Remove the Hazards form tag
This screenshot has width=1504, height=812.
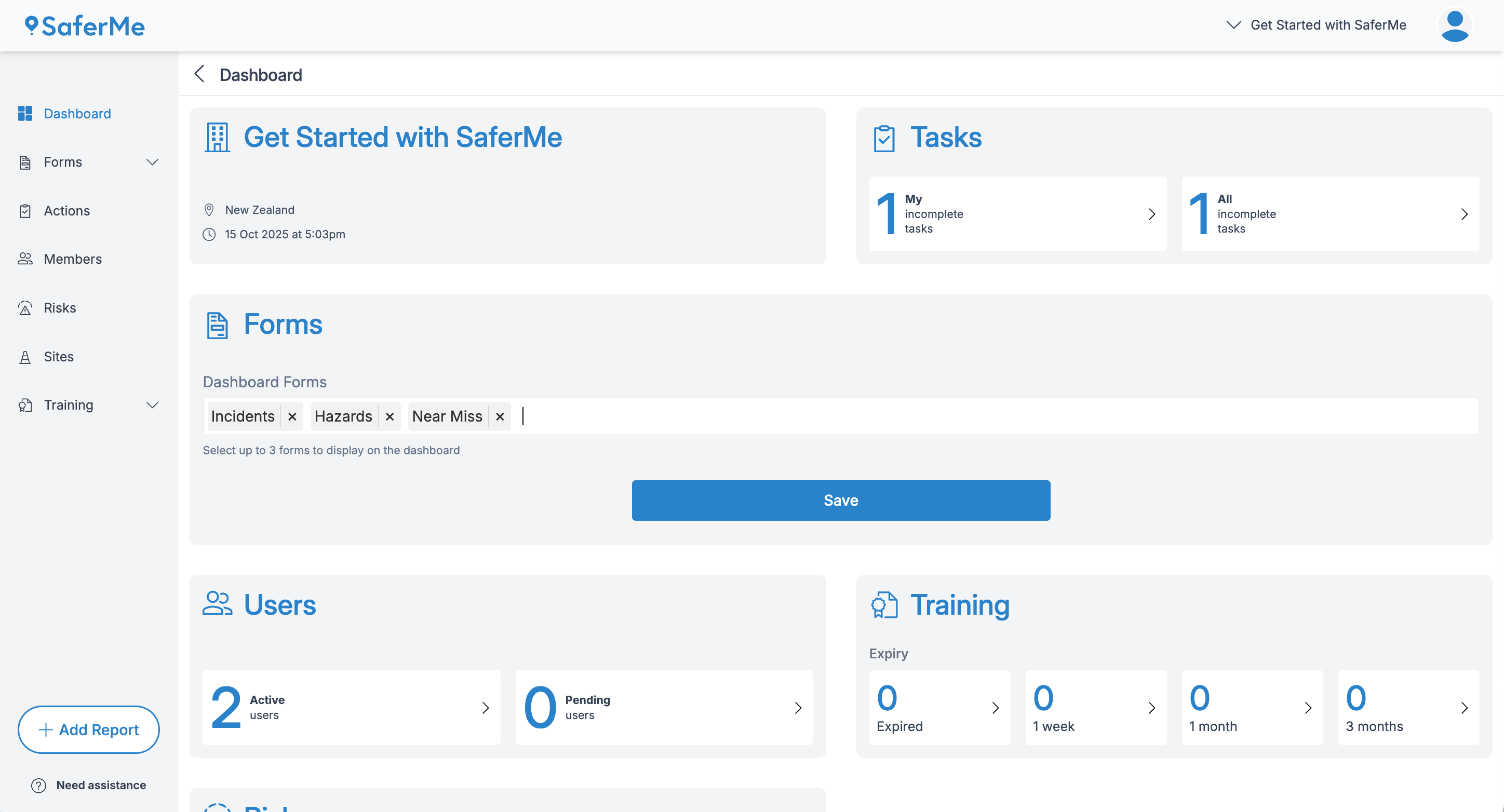point(390,416)
